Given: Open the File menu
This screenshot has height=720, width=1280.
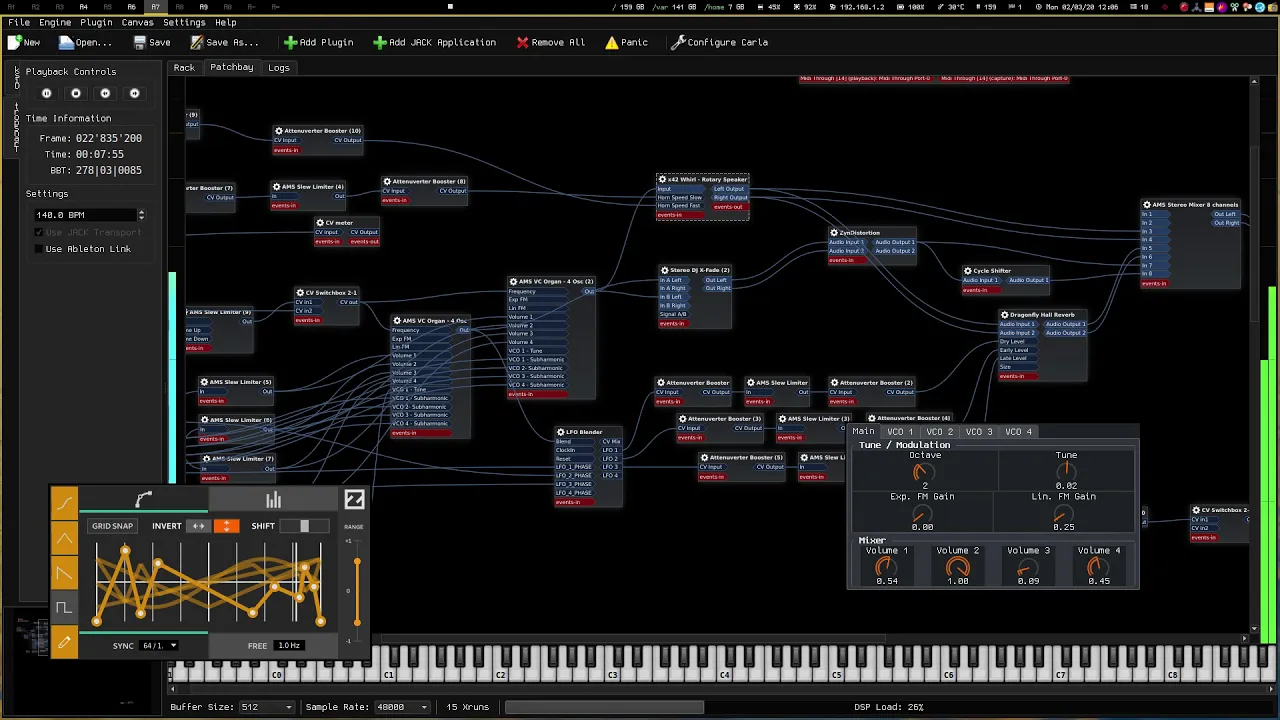Looking at the screenshot, I should pos(19,22).
